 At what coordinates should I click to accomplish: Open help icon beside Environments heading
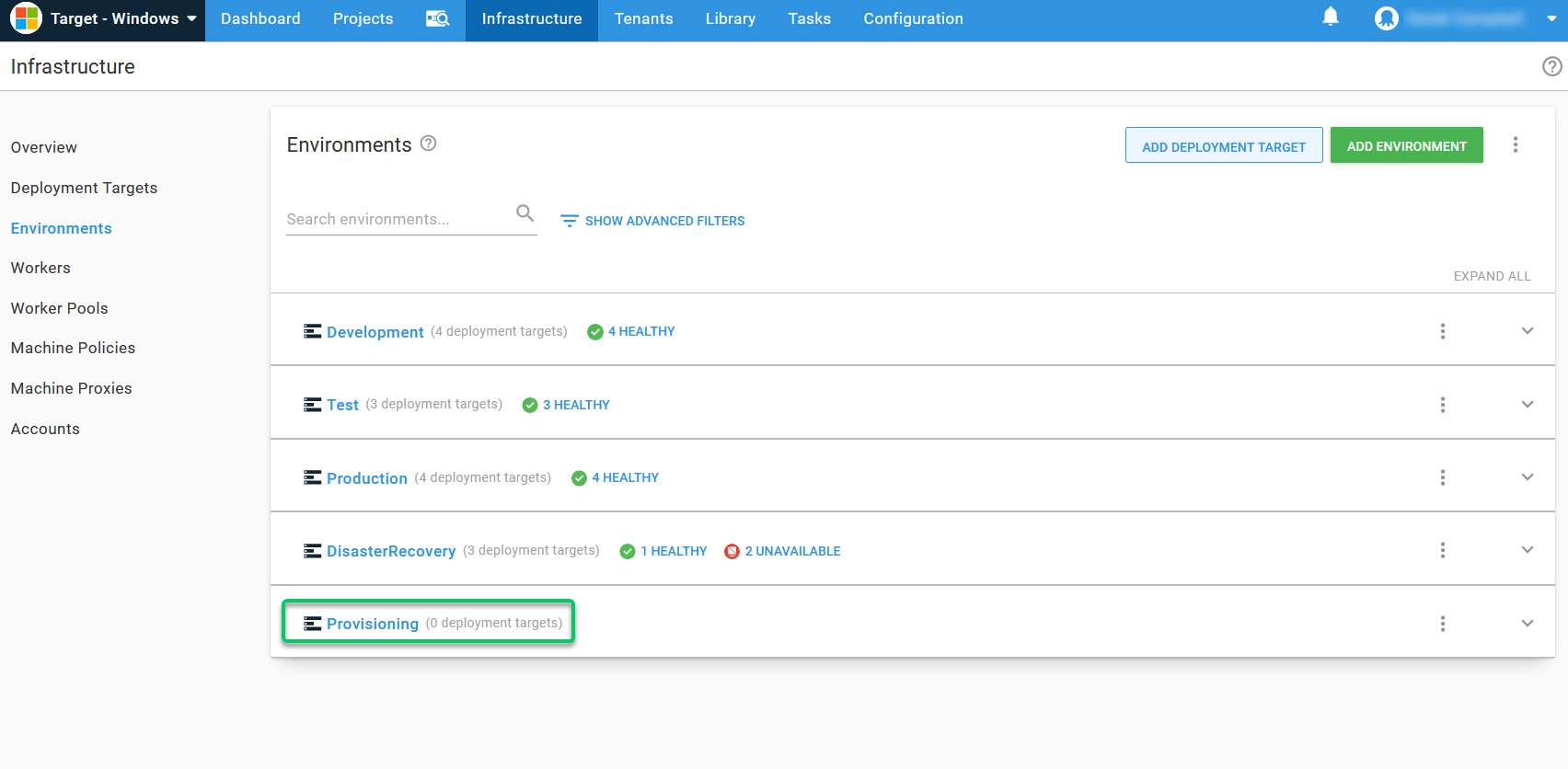428,143
